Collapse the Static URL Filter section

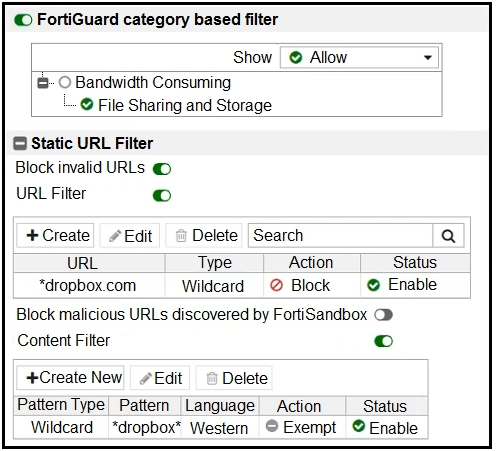click(20, 143)
